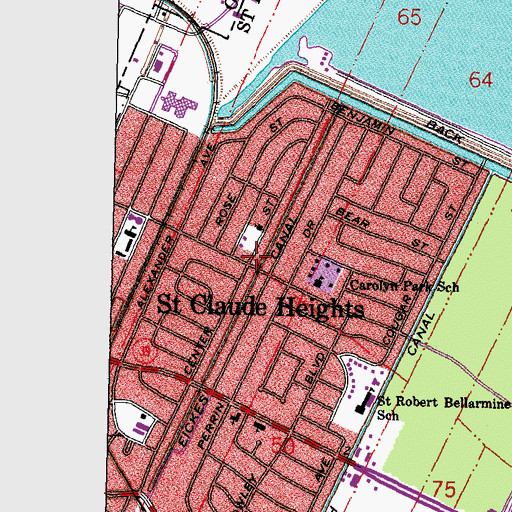Click the Carolyn Park Sch label
The height and width of the screenshot is (512, 512).
[404, 286]
